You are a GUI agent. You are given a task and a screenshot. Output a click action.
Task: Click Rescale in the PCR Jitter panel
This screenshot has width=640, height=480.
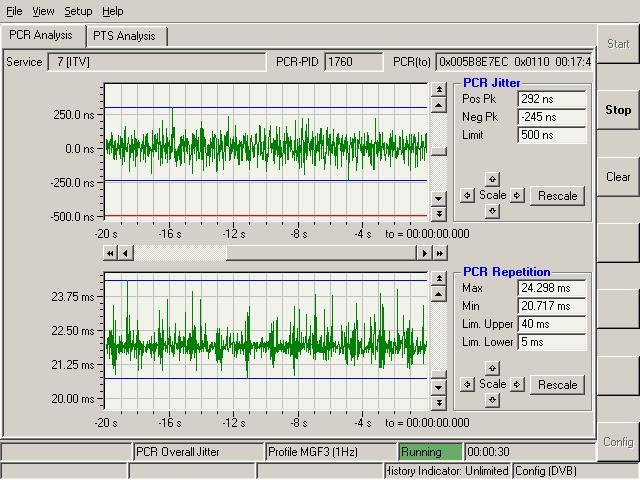tap(557, 196)
